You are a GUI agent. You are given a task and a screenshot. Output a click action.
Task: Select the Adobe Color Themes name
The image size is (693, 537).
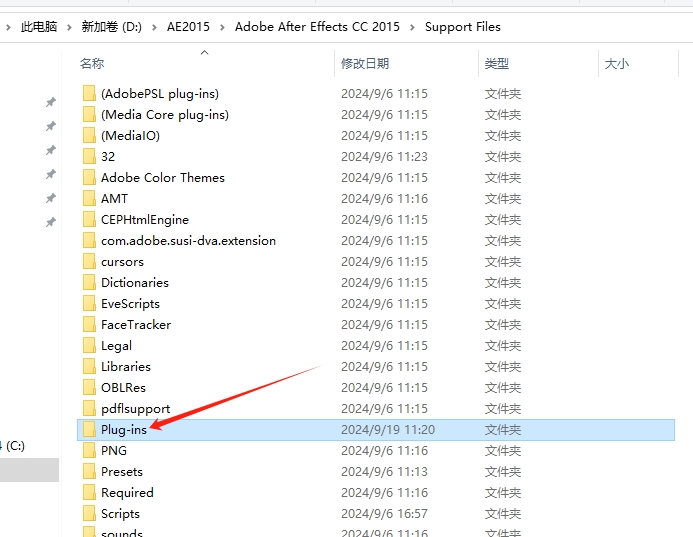(163, 178)
